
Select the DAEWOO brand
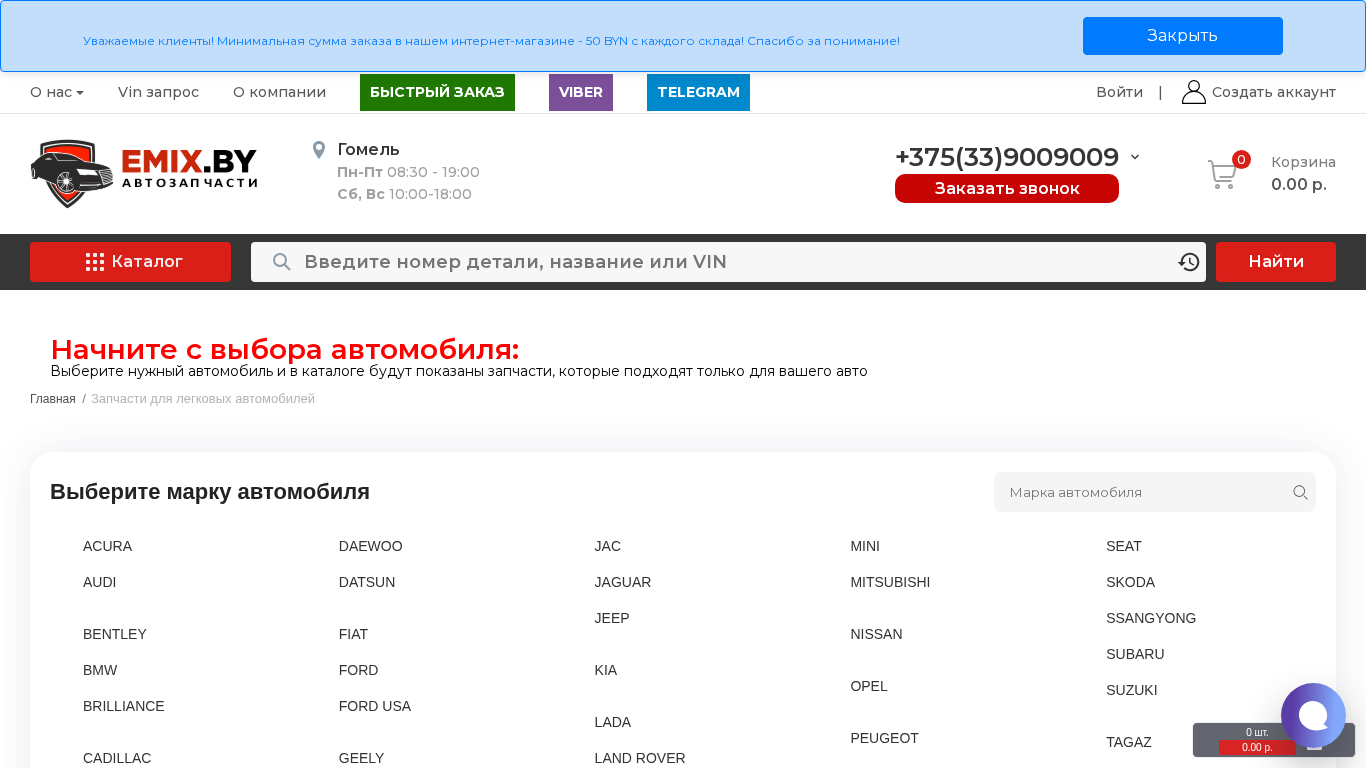click(x=371, y=546)
